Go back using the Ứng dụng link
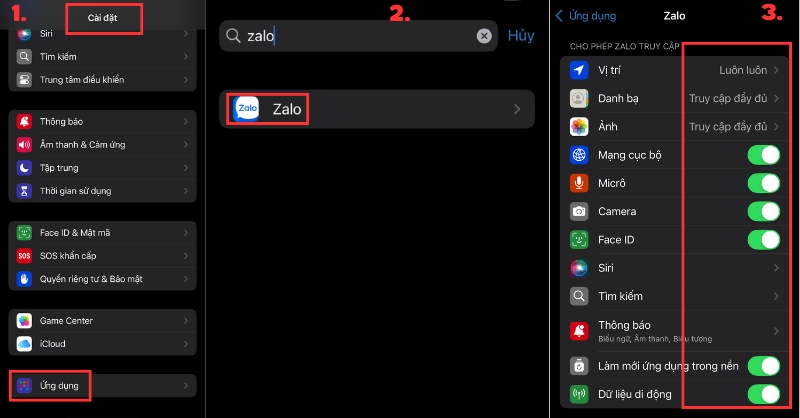 pyautogui.click(x=586, y=16)
